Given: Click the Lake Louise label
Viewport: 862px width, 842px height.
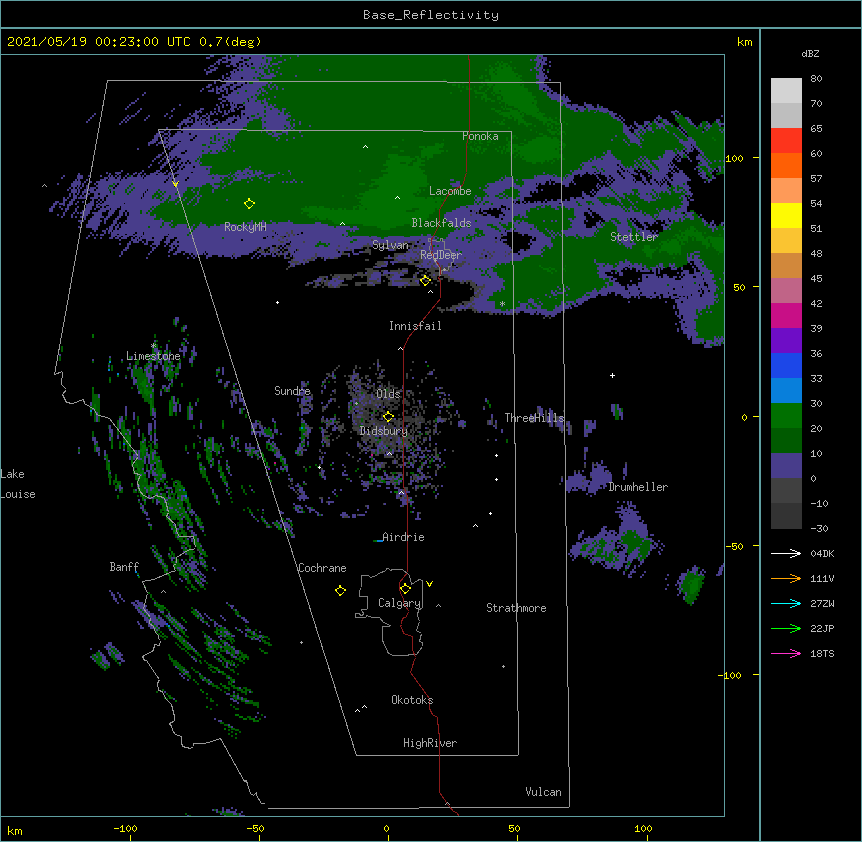Looking at the screenshot, I should (x=18, y=484).
